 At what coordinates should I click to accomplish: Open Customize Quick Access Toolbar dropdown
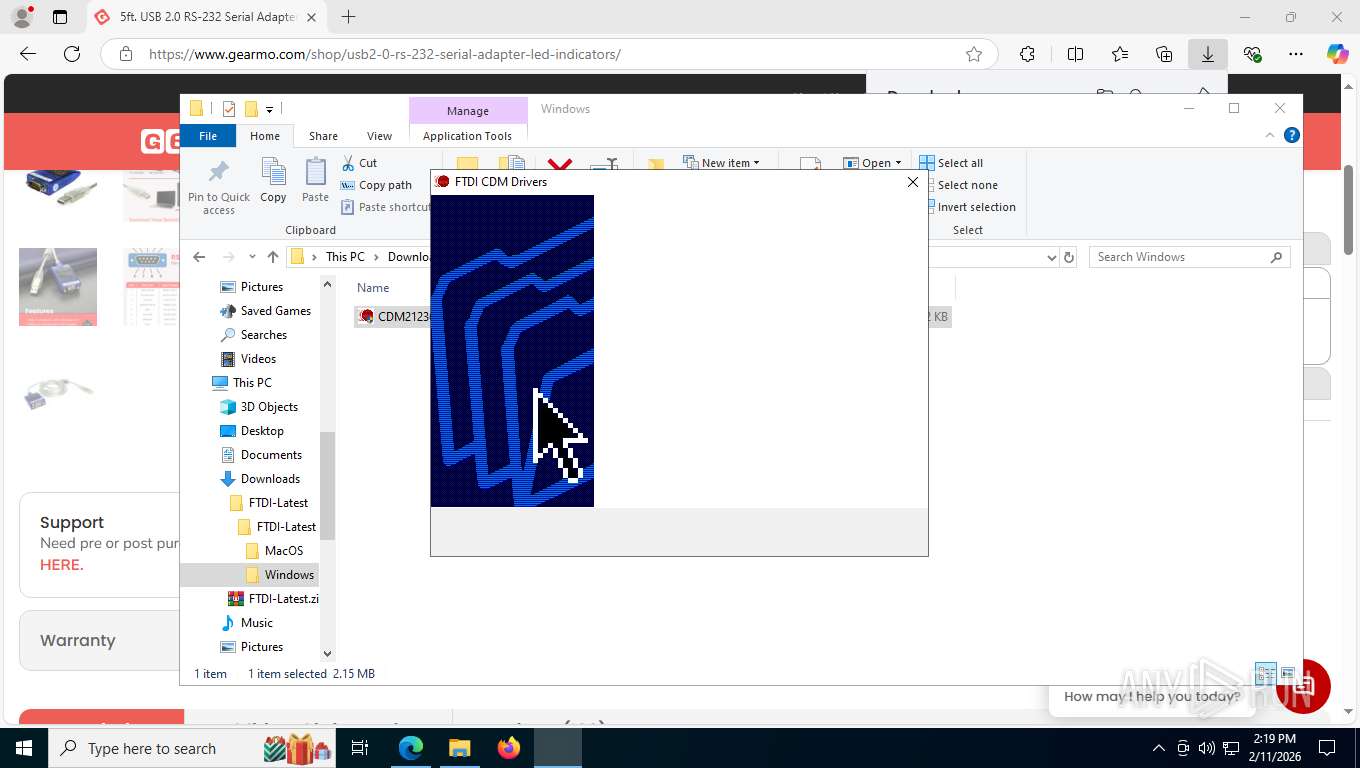pyautogui.click(x=269, y=109)
